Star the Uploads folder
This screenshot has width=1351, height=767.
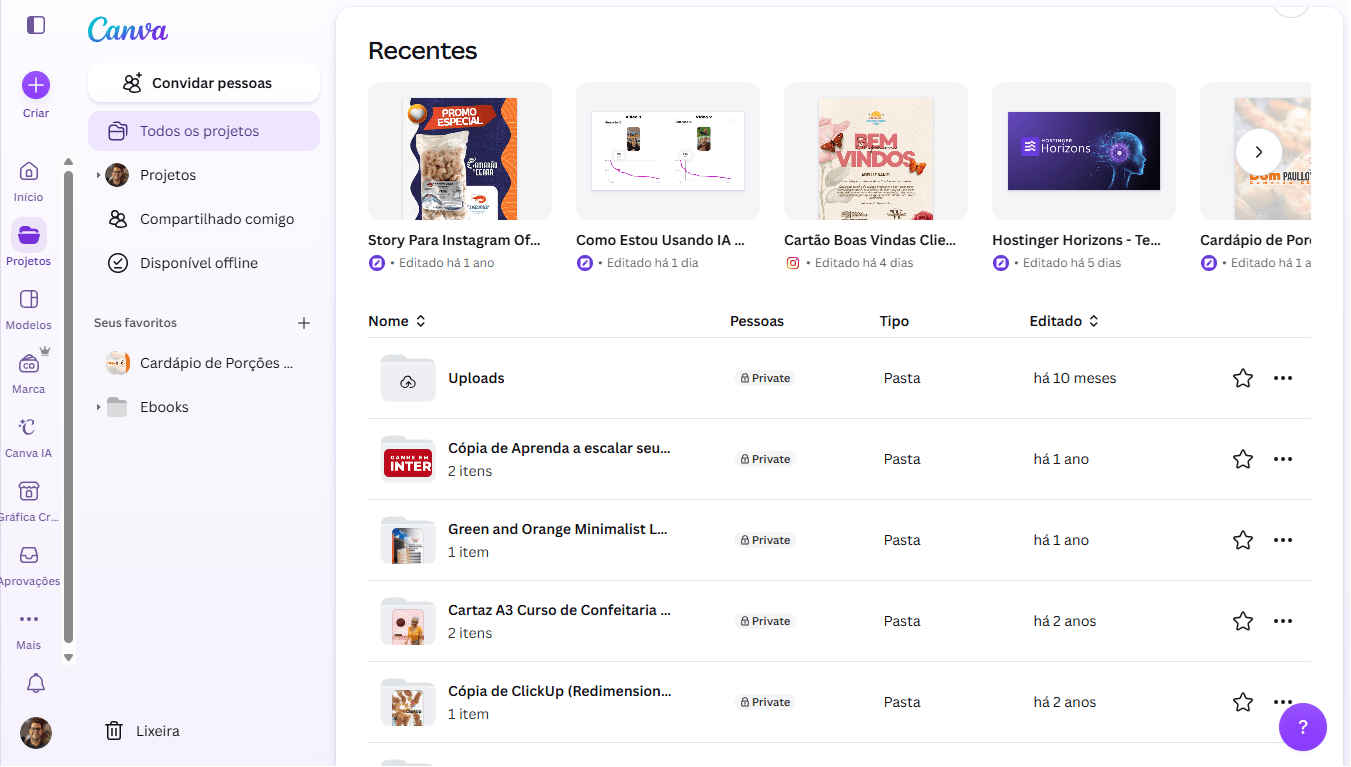point(1243,378)
